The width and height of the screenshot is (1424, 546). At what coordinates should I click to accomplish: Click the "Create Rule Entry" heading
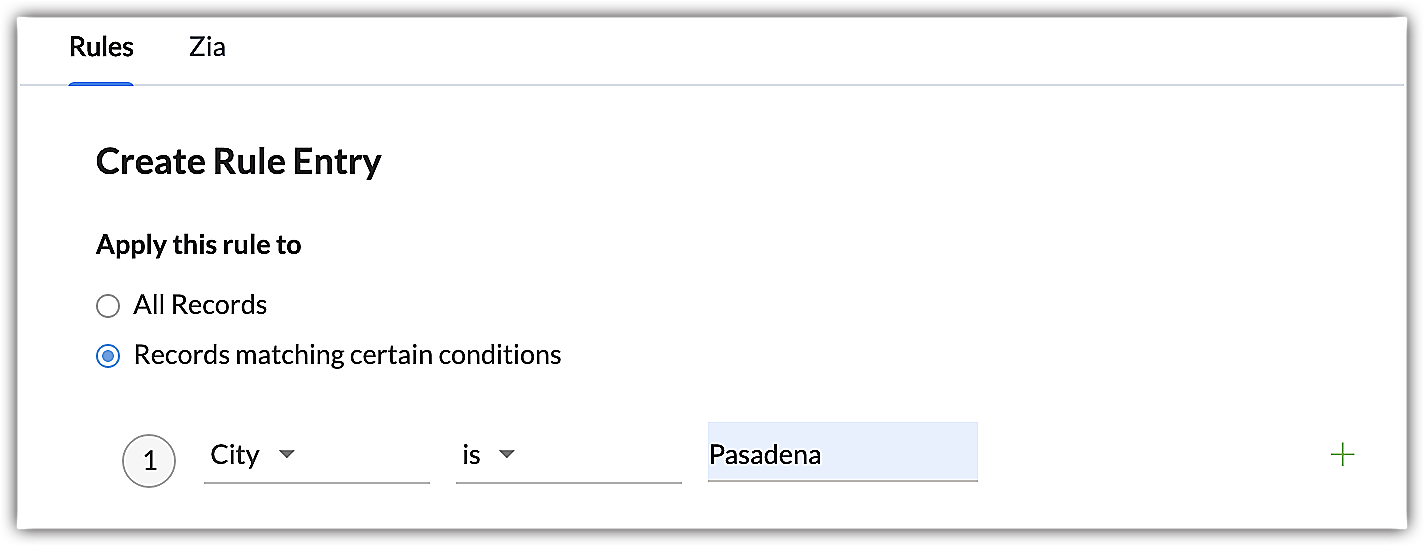pyautogui.click(x=238, y=161)
